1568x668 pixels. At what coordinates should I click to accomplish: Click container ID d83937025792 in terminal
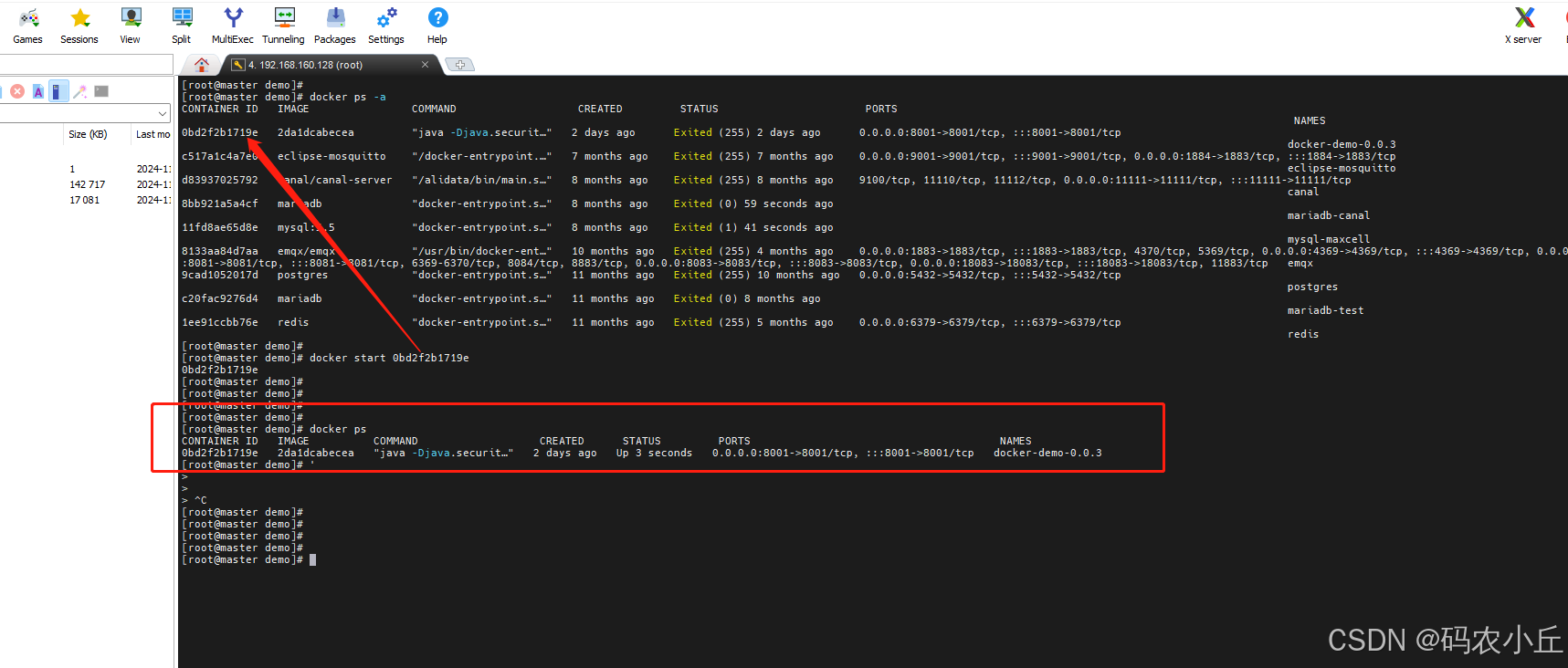coord(220,180)
